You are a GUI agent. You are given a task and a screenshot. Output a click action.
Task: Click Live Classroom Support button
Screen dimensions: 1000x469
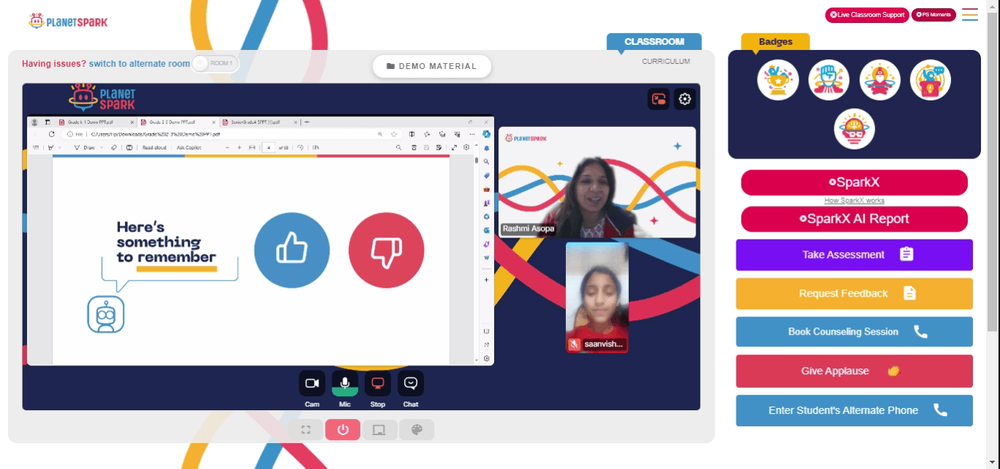[867, 15]
